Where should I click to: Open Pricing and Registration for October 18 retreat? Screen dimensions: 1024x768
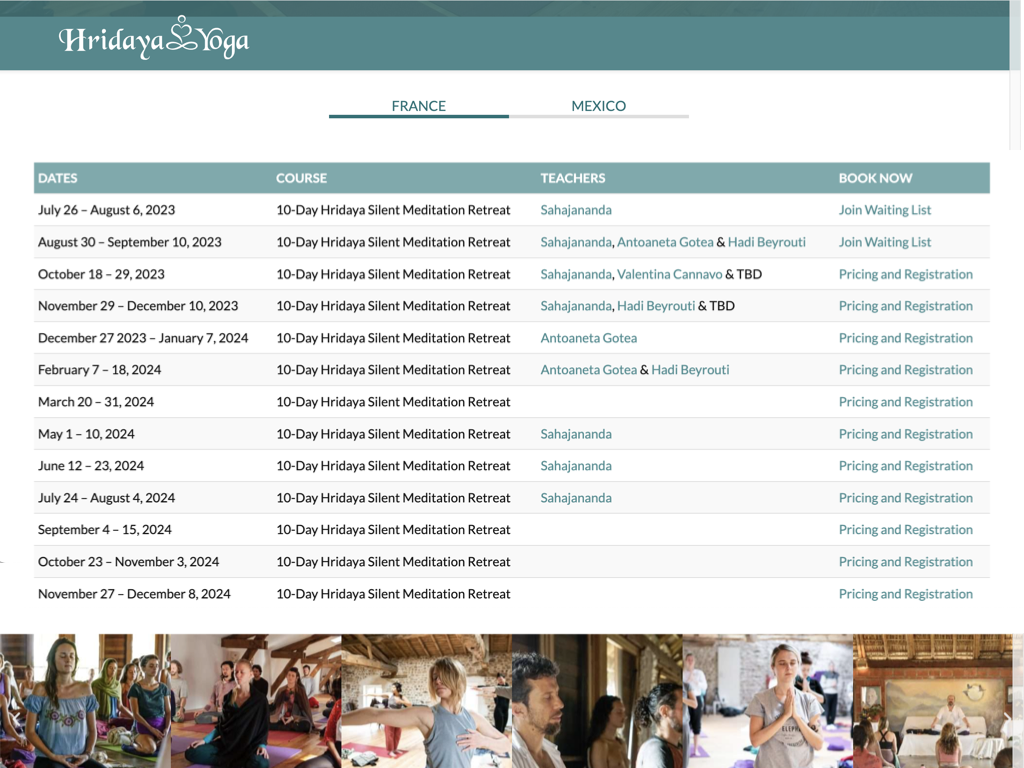(905, 274)
